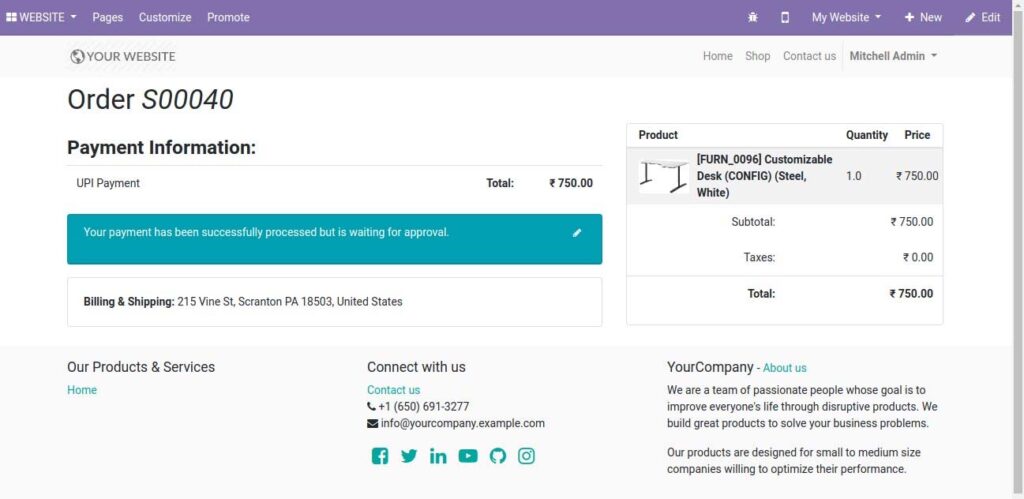1024x499 pixels.
Task: Open the My Website dropdown
Action: pyautogui.click(x=846, y=17)
